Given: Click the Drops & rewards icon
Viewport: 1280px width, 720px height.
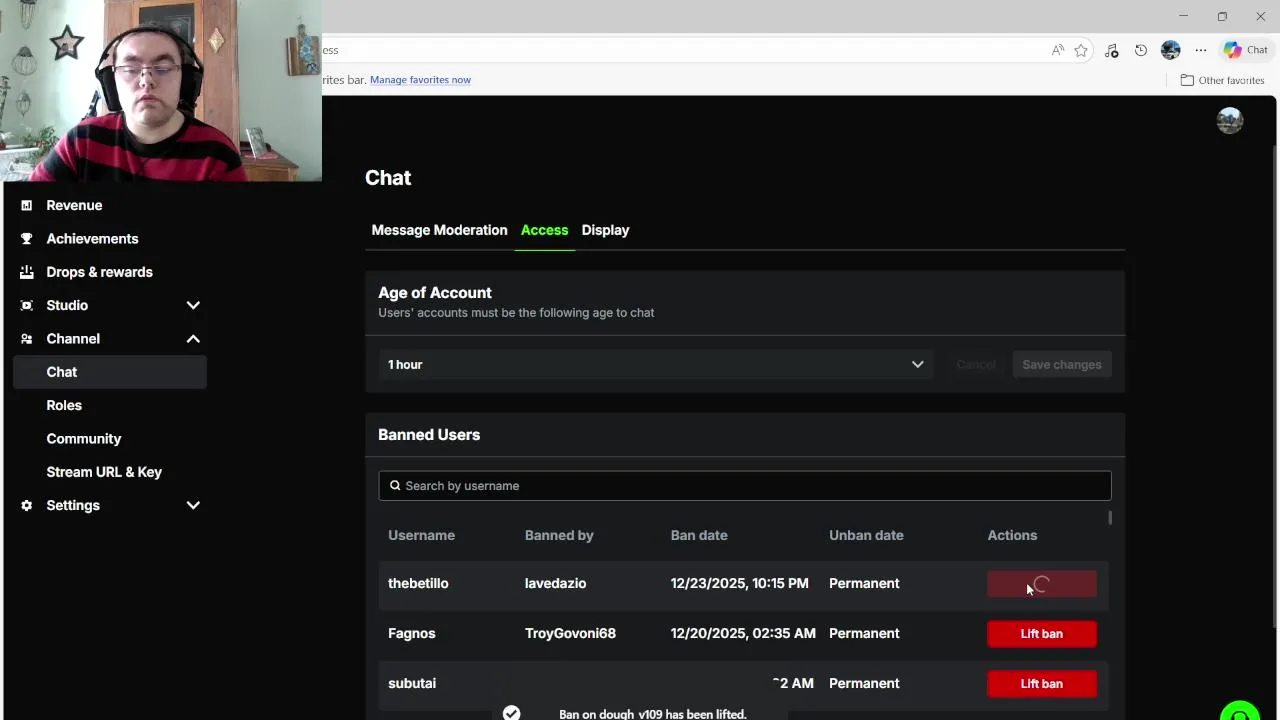Looking at the screenshot, I should pyautogui.click(x=27, y=272).
